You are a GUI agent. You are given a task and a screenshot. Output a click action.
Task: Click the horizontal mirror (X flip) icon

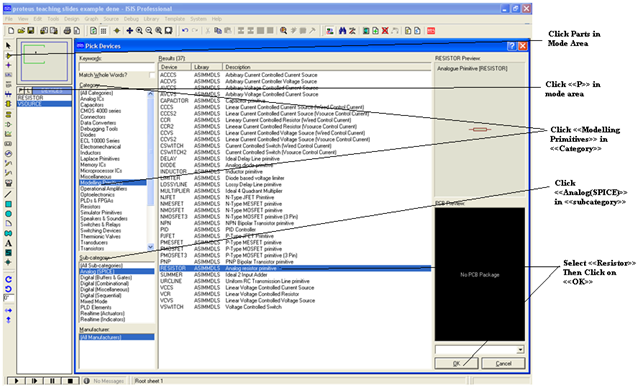pos(8,311)
